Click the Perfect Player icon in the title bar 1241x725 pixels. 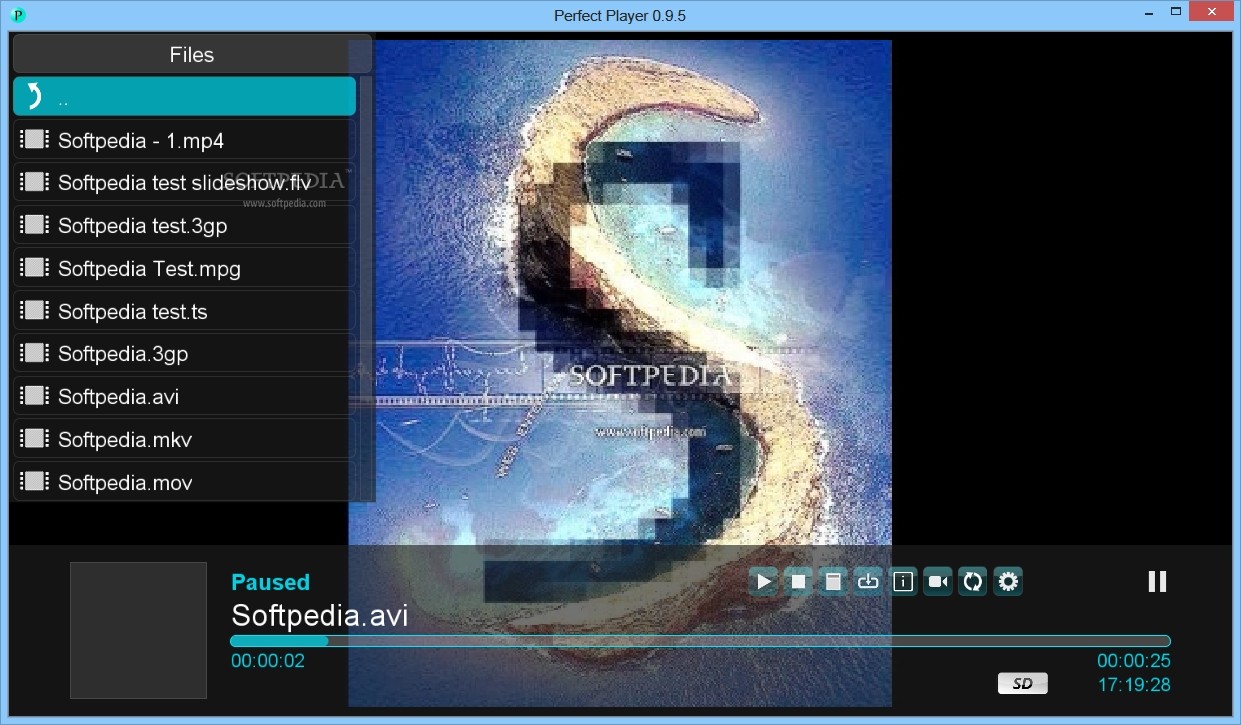[18, 15]
